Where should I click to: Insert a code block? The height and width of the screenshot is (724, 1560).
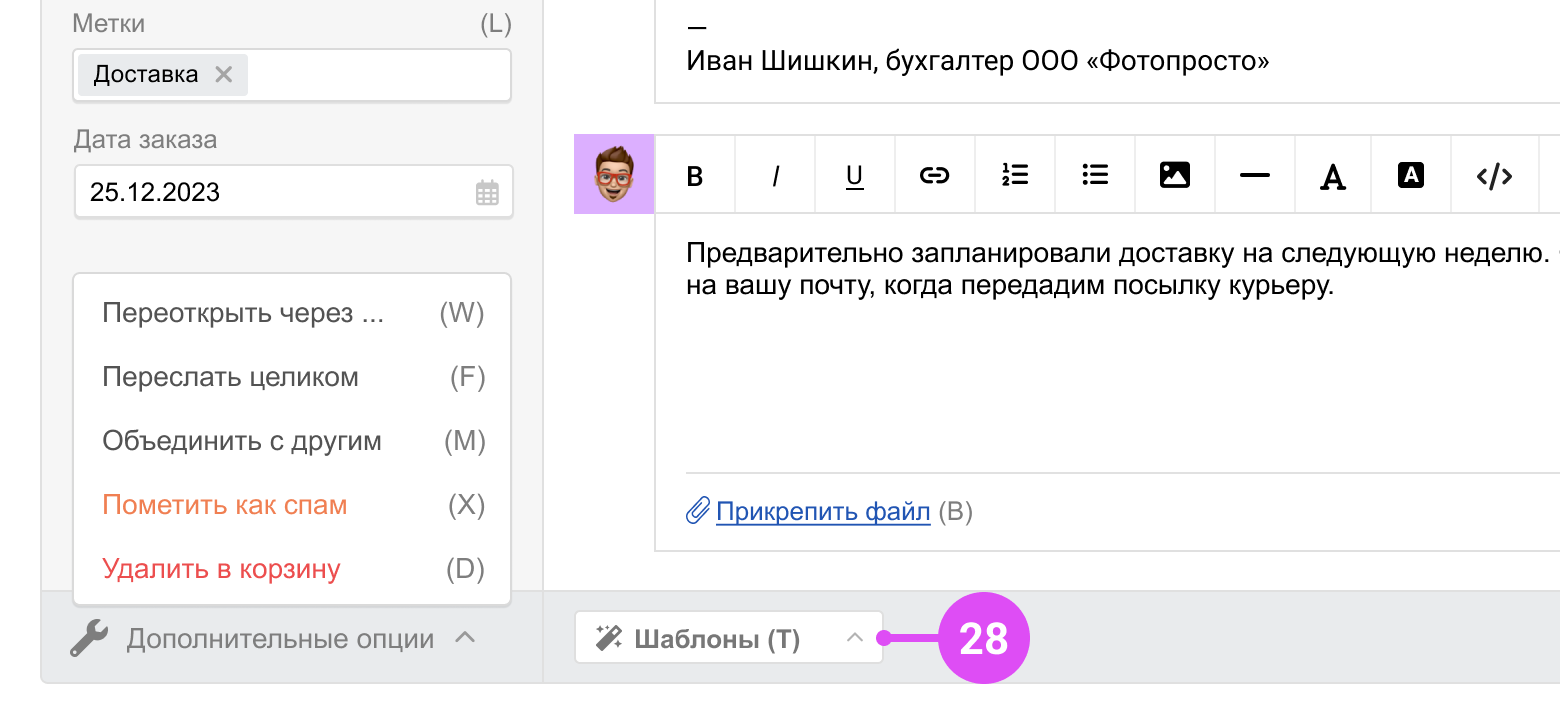tap(1494, 176)
